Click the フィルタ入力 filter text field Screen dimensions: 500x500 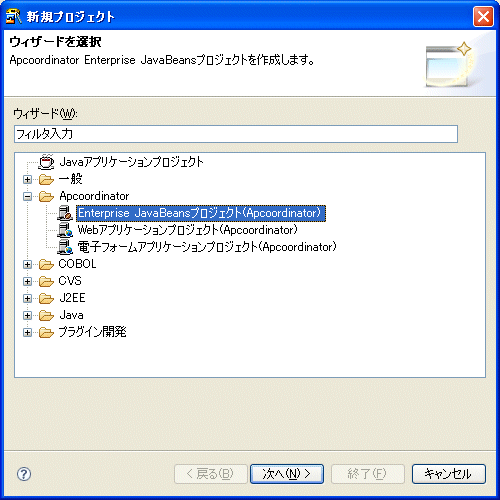tap(236, 134)
